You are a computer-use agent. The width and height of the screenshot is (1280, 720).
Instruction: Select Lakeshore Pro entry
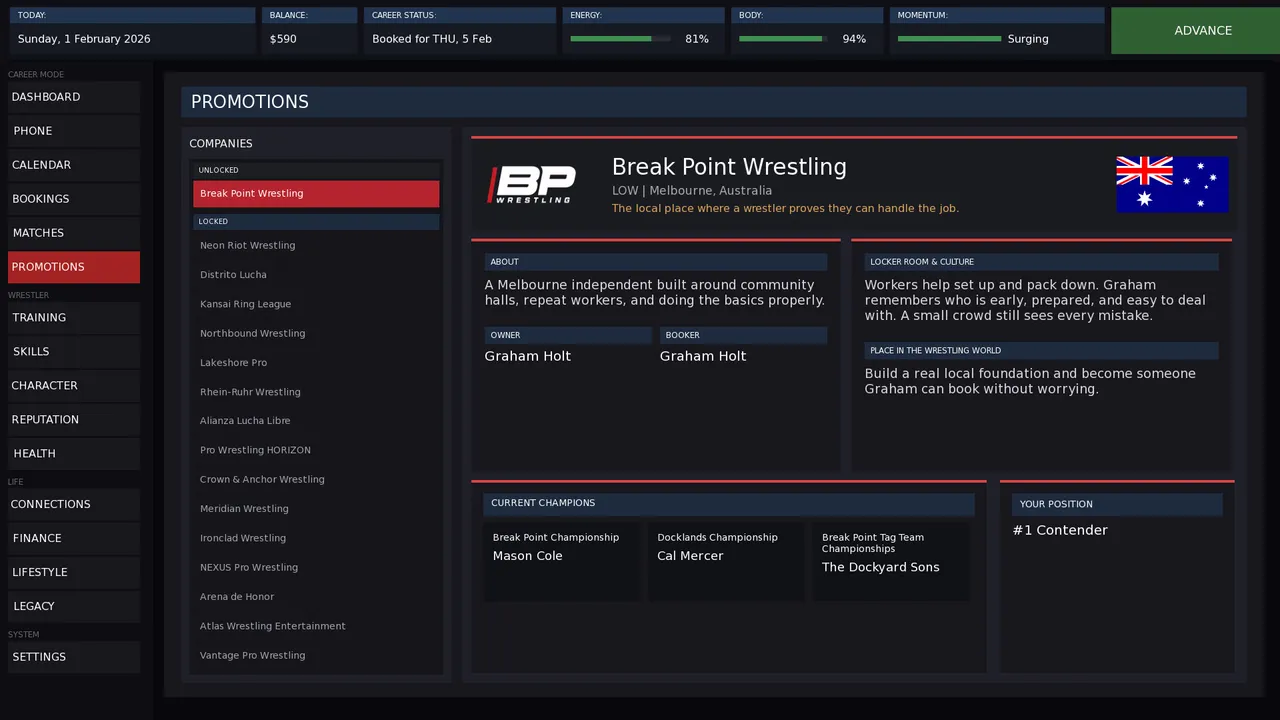[316, 363]
